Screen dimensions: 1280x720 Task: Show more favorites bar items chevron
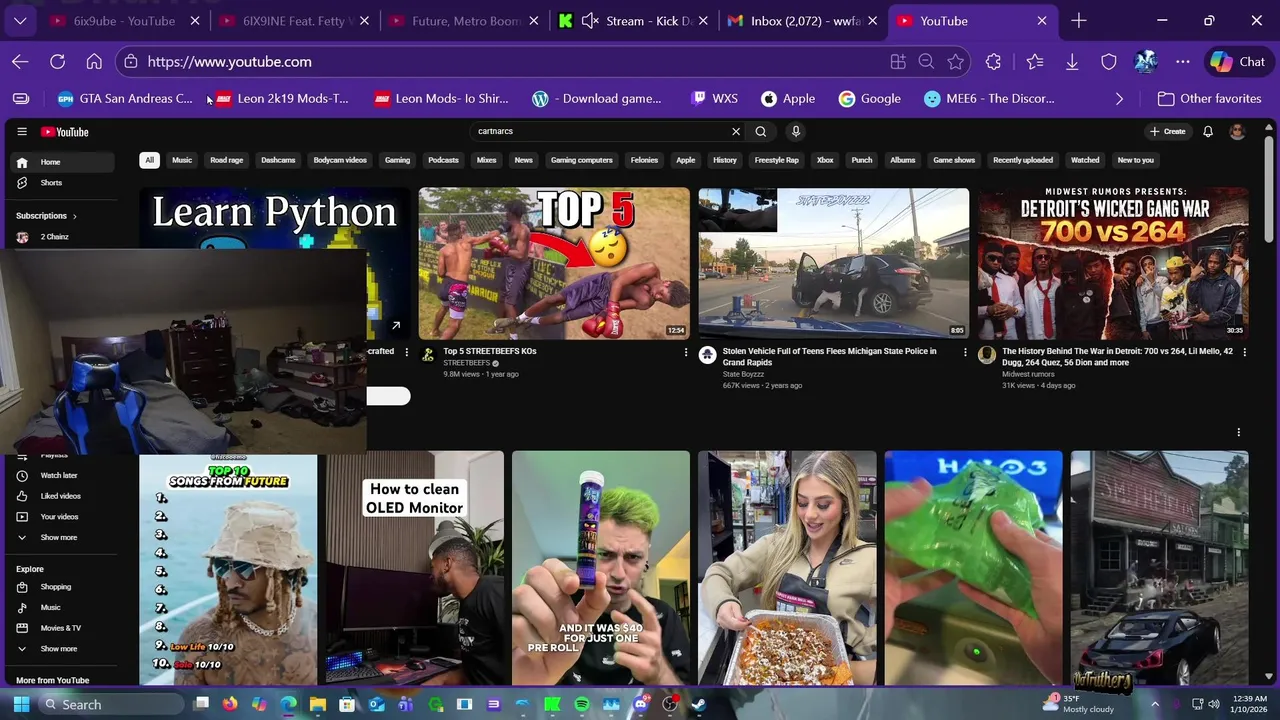pyautogui.click(x=1119, y=99)
